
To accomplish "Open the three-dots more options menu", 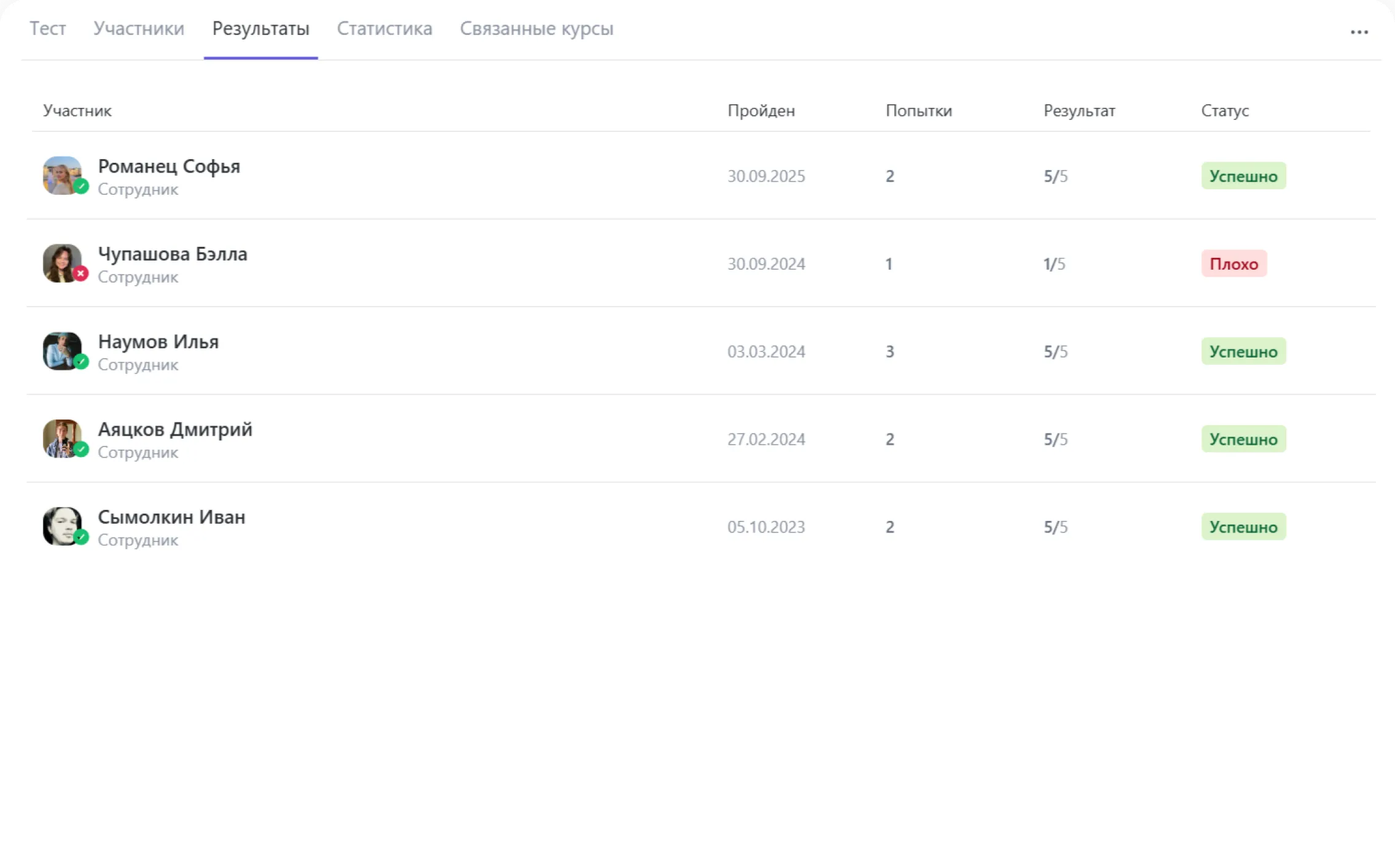I will (x=1359, y=32).
